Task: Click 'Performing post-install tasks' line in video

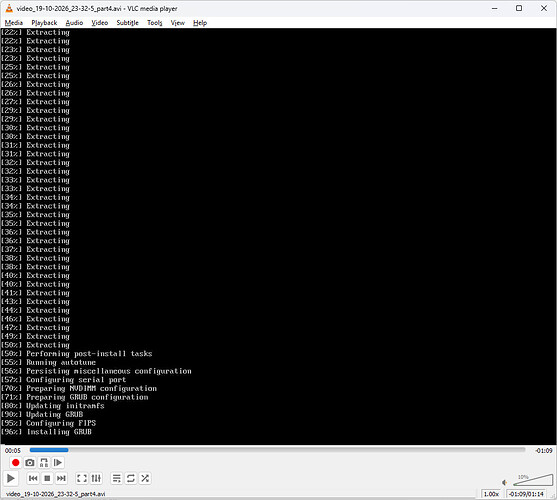Action: [76, 354]
